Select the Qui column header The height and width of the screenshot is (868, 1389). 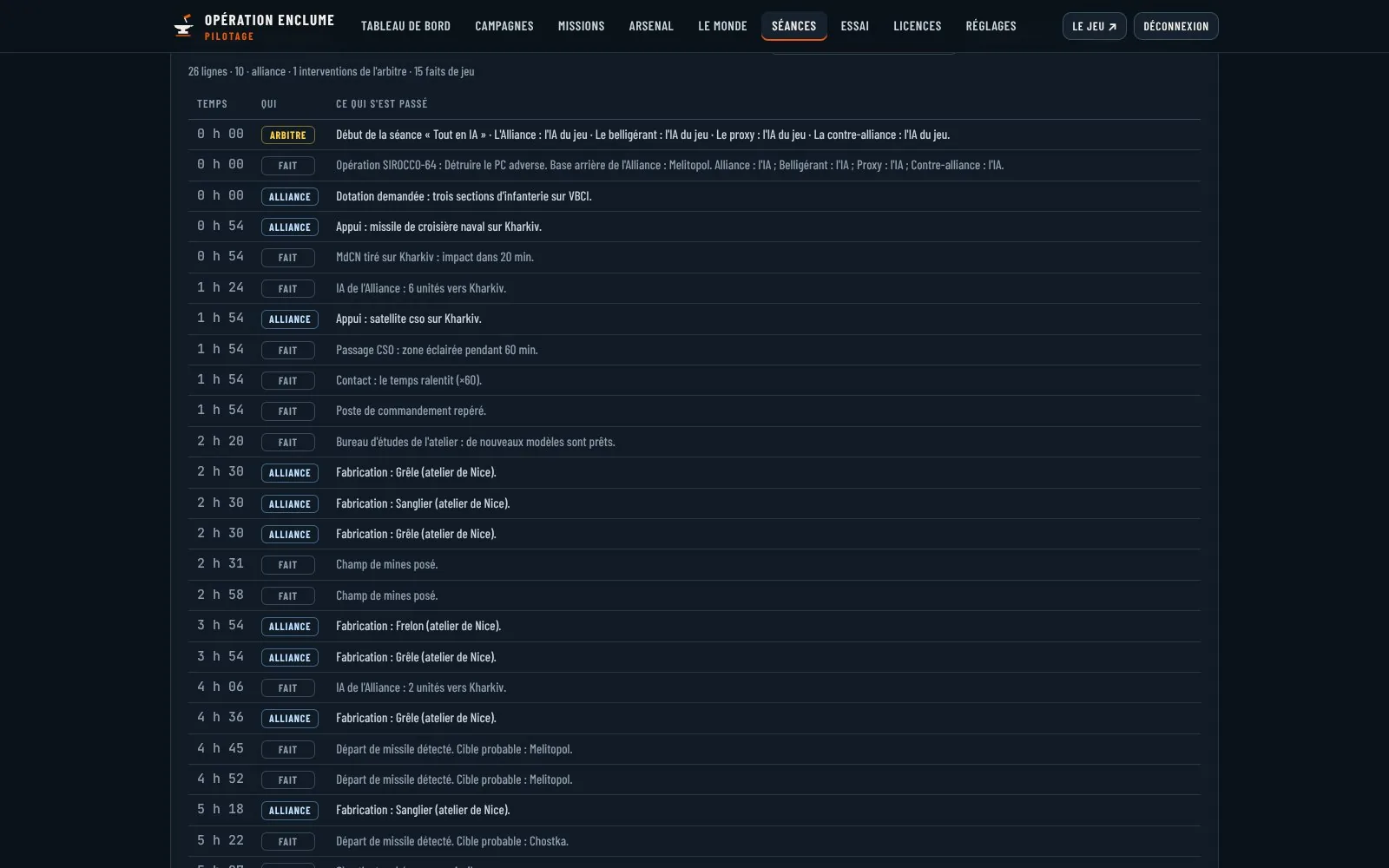[x=269, y=104]
